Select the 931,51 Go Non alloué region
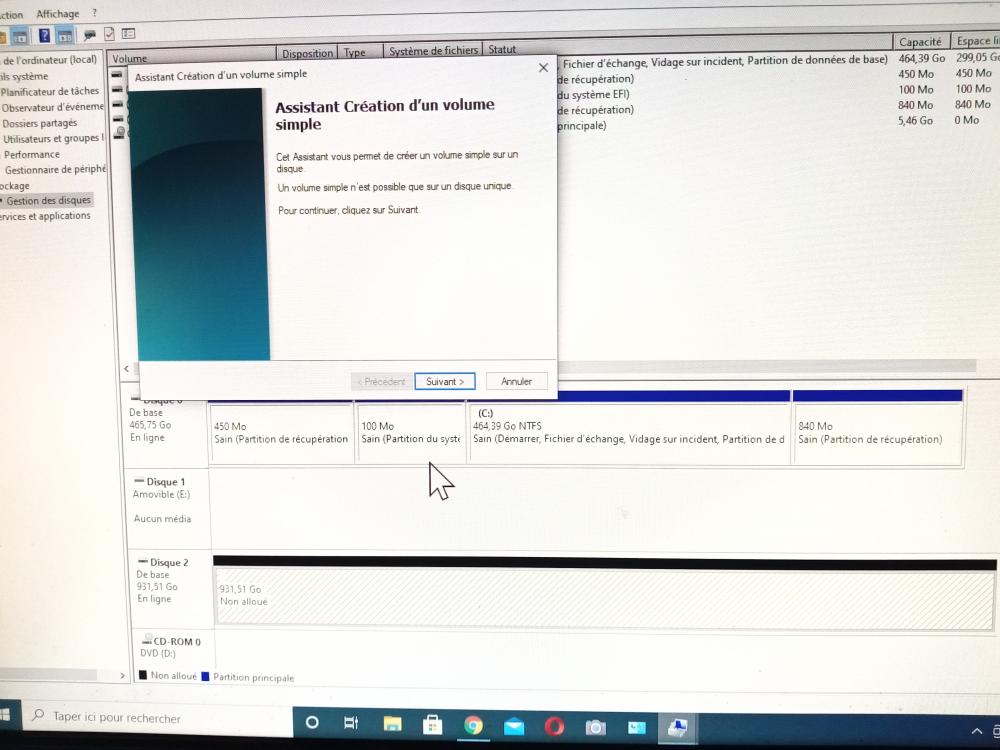The height and width of the screenshot is (750, 1000). (605, 597)
